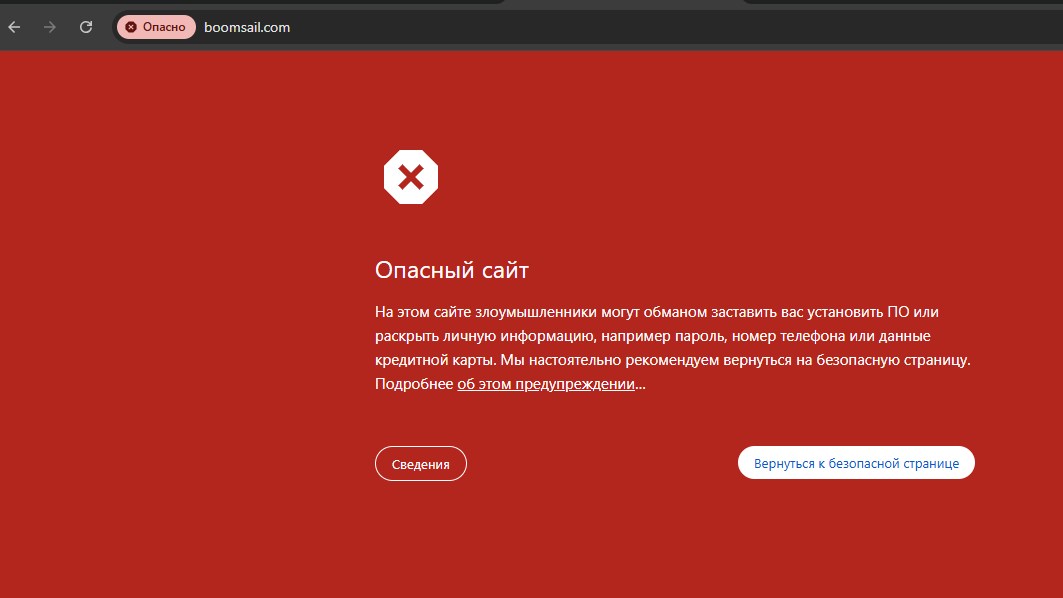
Task: Click the browser forward arrow
Action: (49, 27)
